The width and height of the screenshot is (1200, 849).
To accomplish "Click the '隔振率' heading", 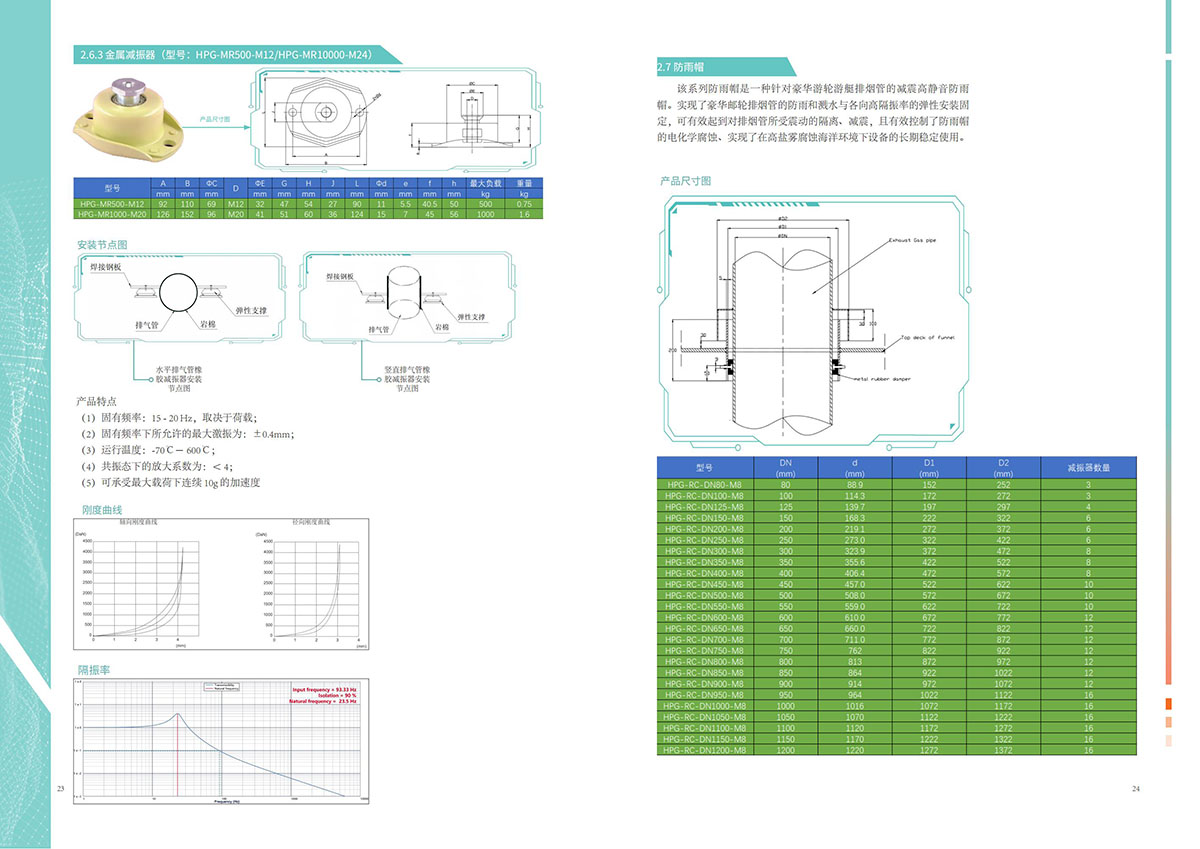I will tap(93, 669).
